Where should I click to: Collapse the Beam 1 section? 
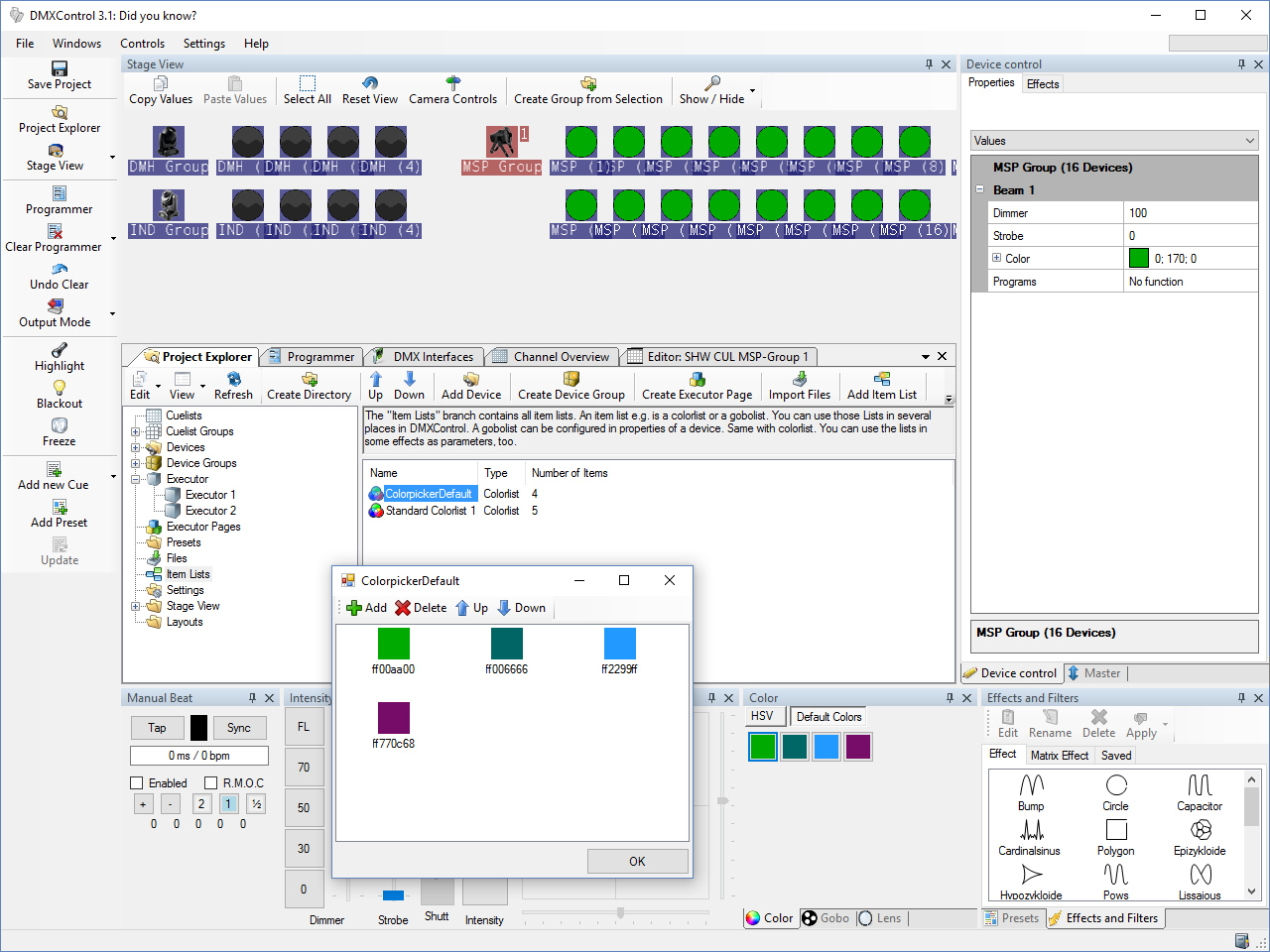point(980,189)
